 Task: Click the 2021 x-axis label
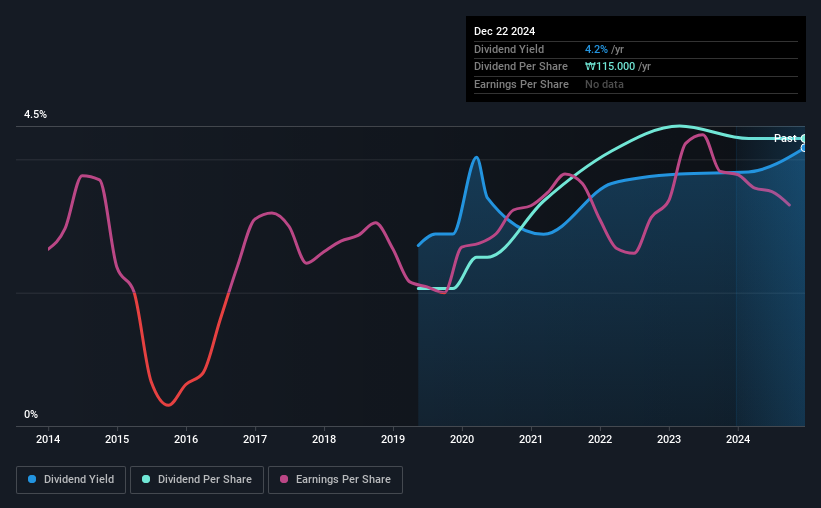tap(531, 439)
